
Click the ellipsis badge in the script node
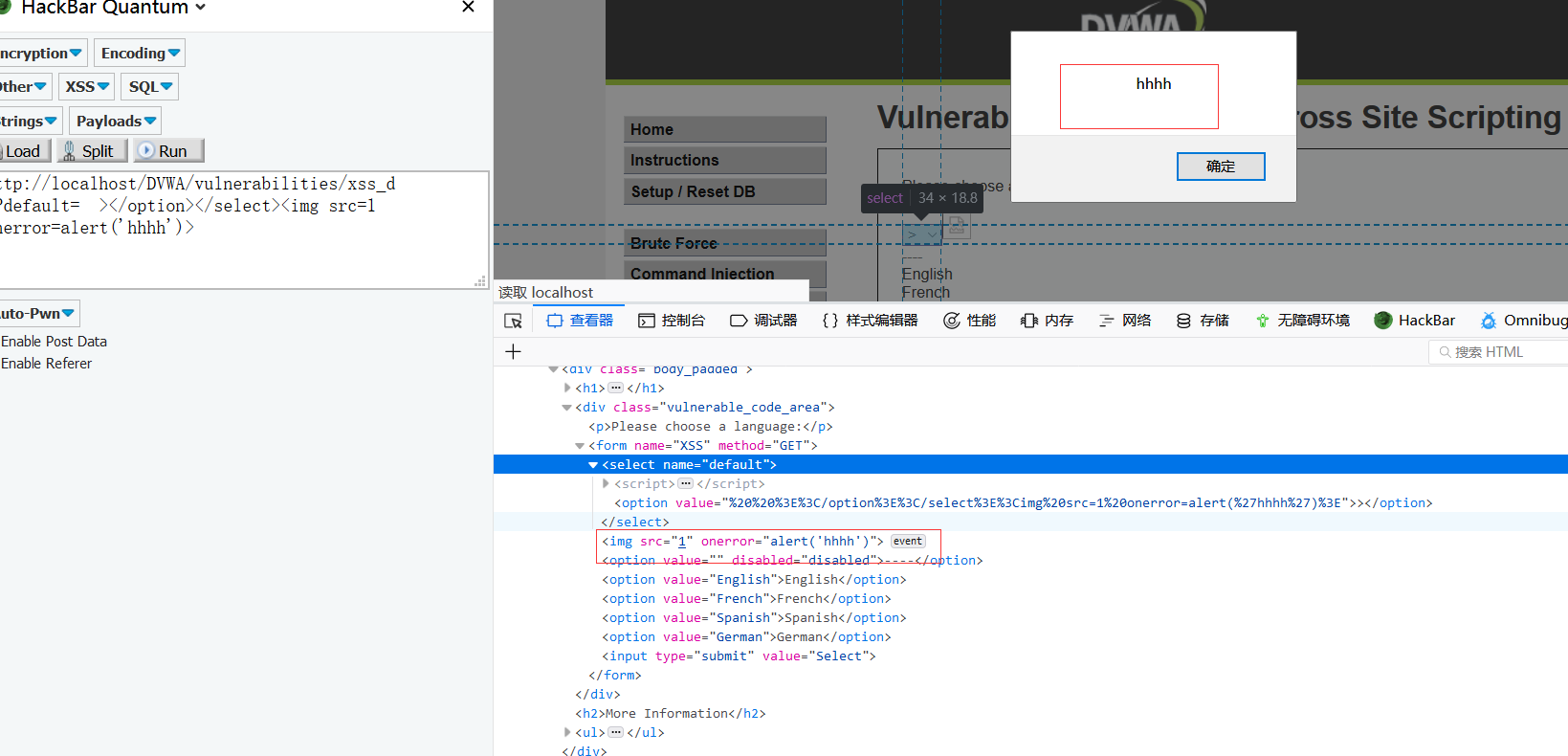(686, 484)
